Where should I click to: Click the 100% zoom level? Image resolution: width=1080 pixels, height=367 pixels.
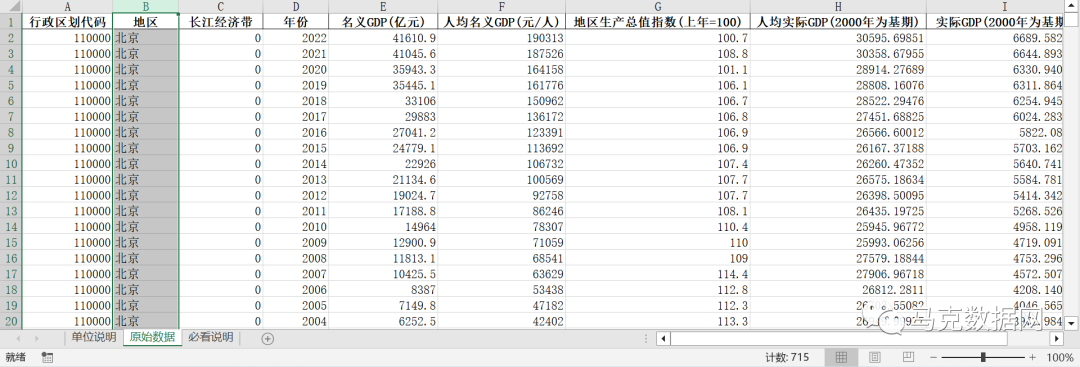click(x=1059, y=357)
